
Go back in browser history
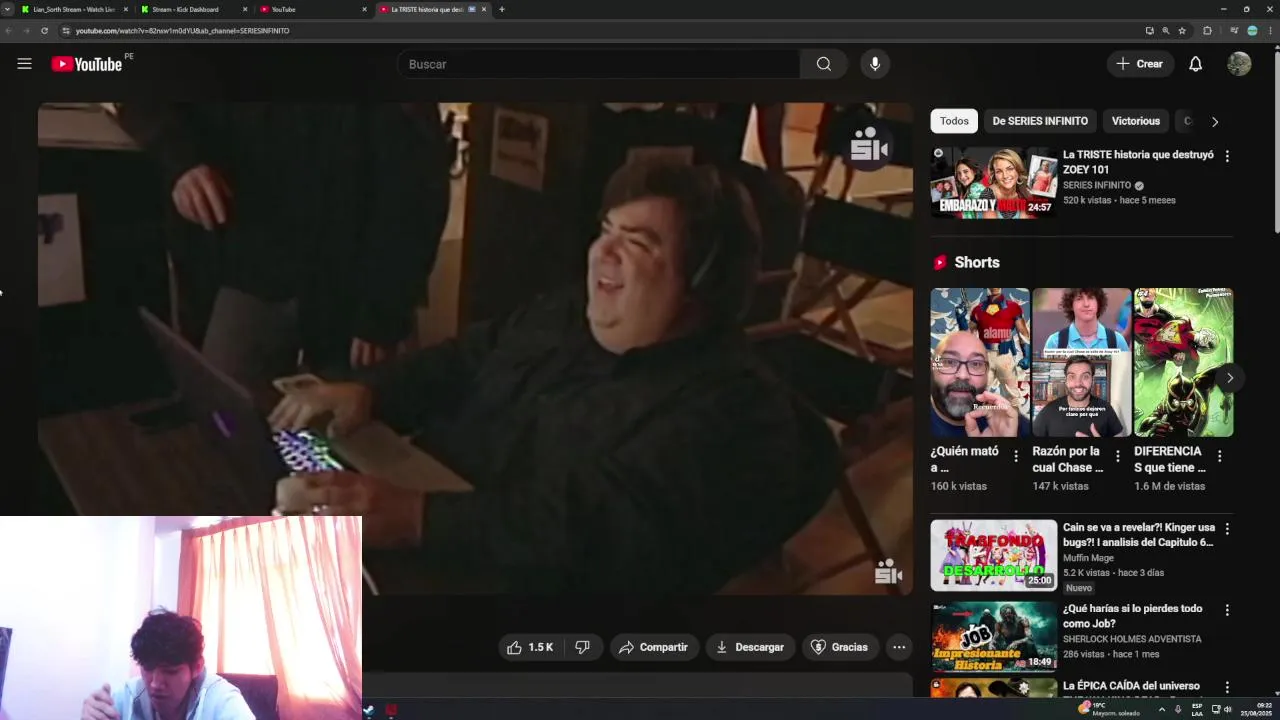[9, 31]
